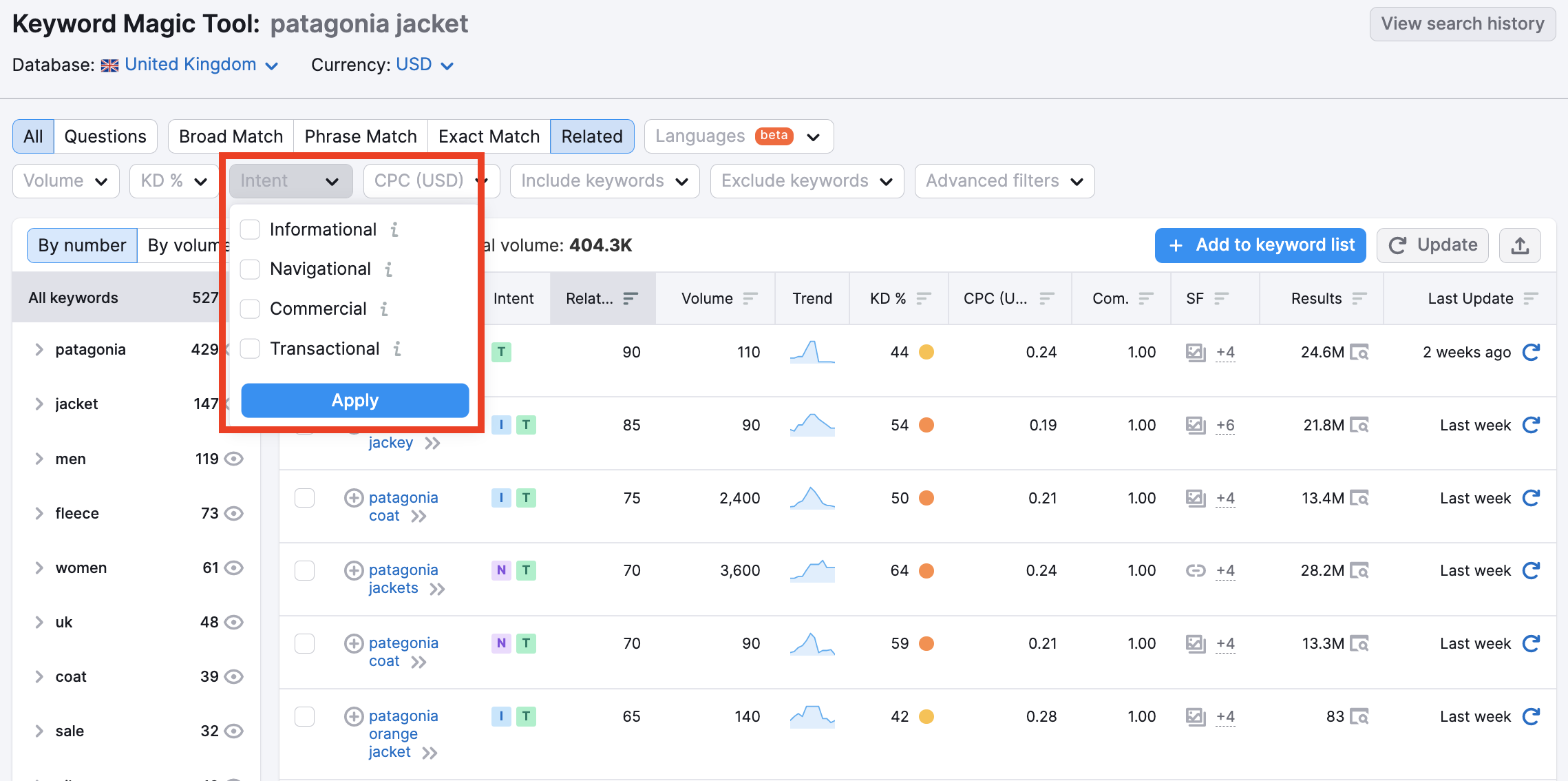Screen dimensions: 1568x781
Task: Open SERP view for 28.2M results
Action: (1359, 571)
